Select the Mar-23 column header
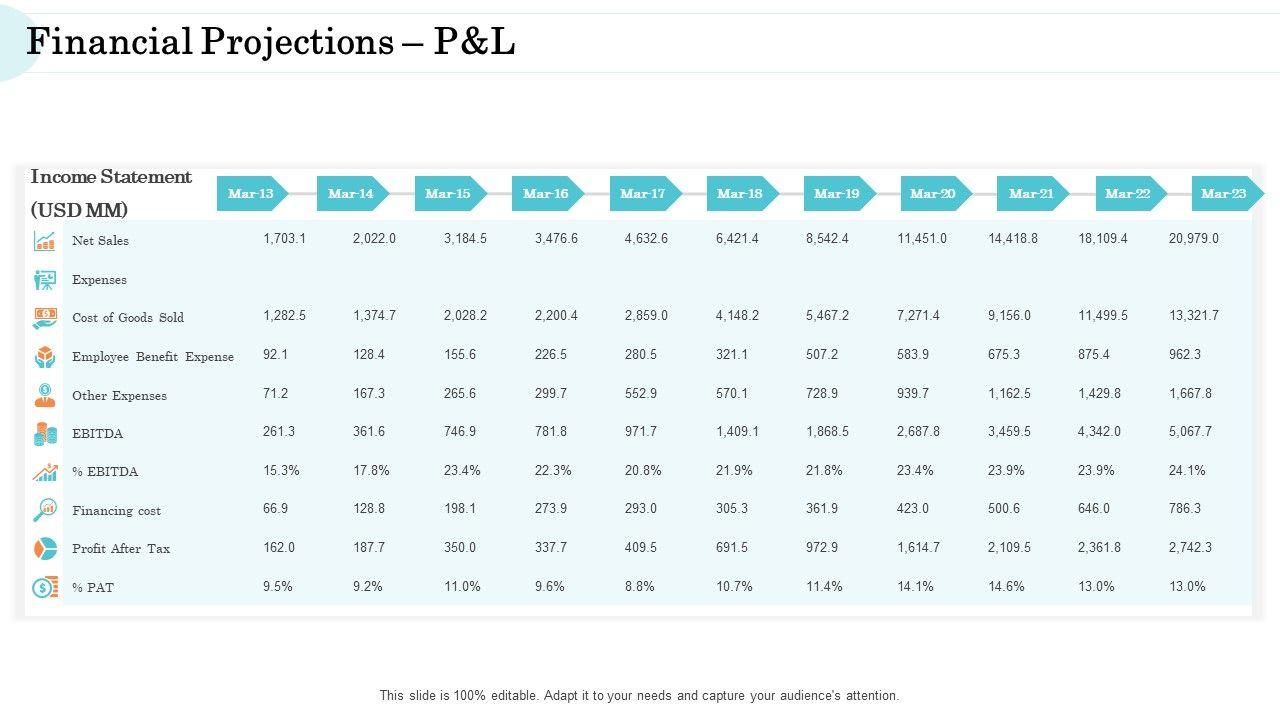 point(1225,193)
